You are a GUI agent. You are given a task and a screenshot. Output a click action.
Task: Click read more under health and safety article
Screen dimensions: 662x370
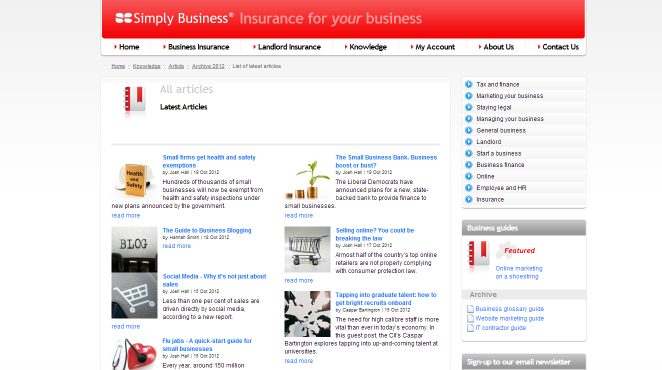tap(125, 216)
